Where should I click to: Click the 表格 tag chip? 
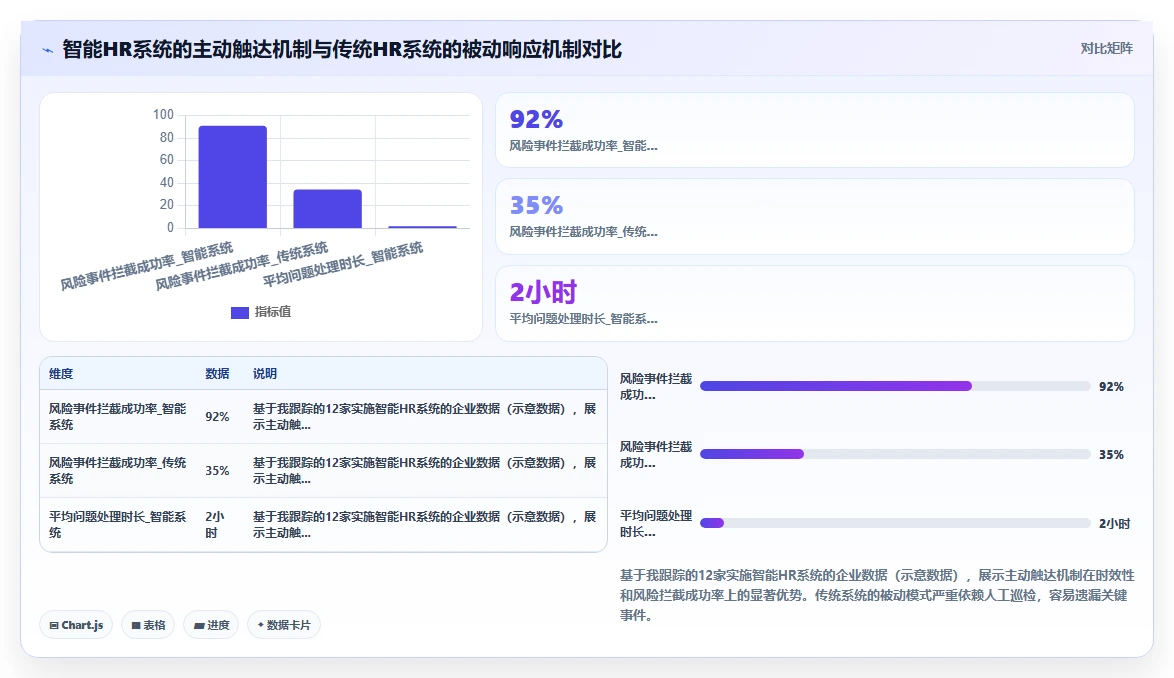tap(148, 625)
